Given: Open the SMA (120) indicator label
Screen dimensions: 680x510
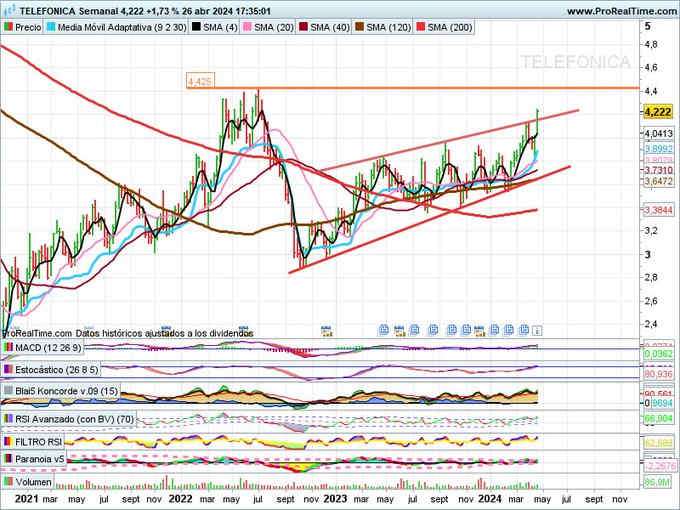Looking at the screenshot, I should 388,27.
